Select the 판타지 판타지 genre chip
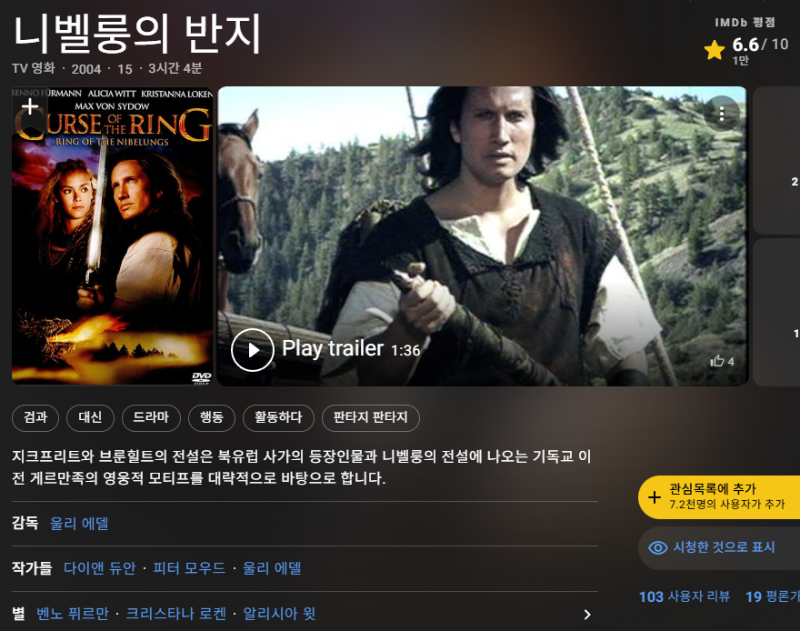 pos(370,418)
